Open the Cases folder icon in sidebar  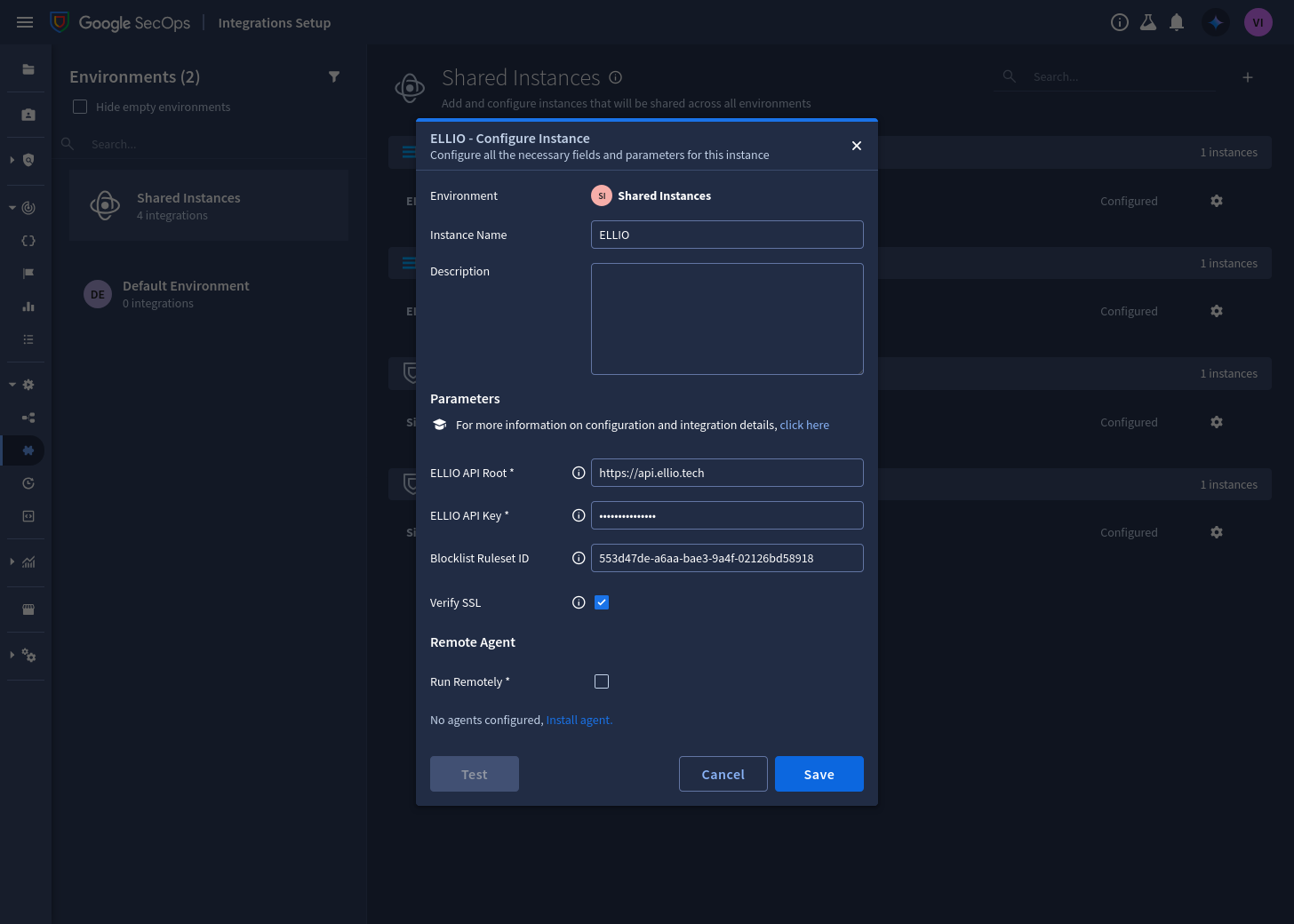pos(28,69)
